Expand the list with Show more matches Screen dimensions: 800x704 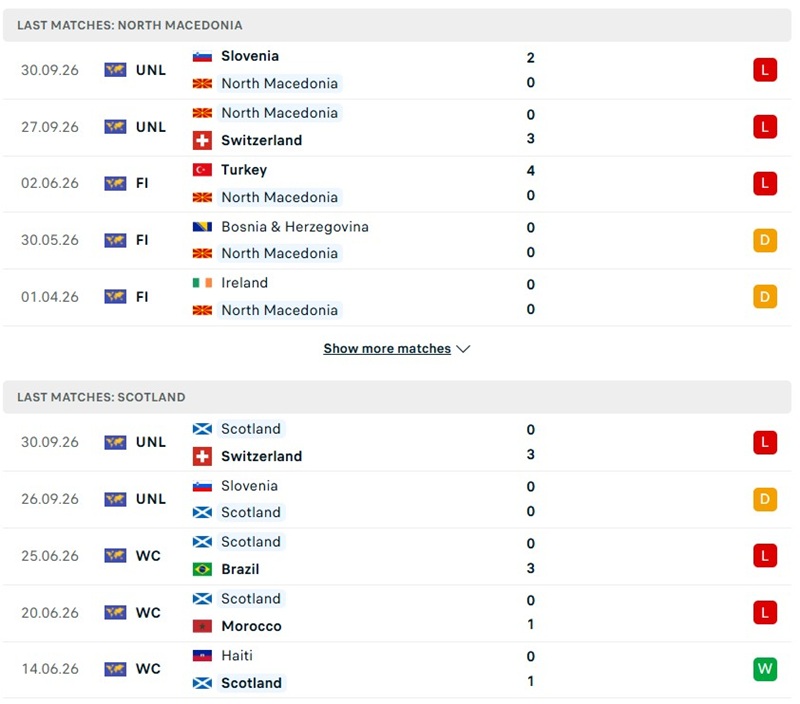click(387, 348)
